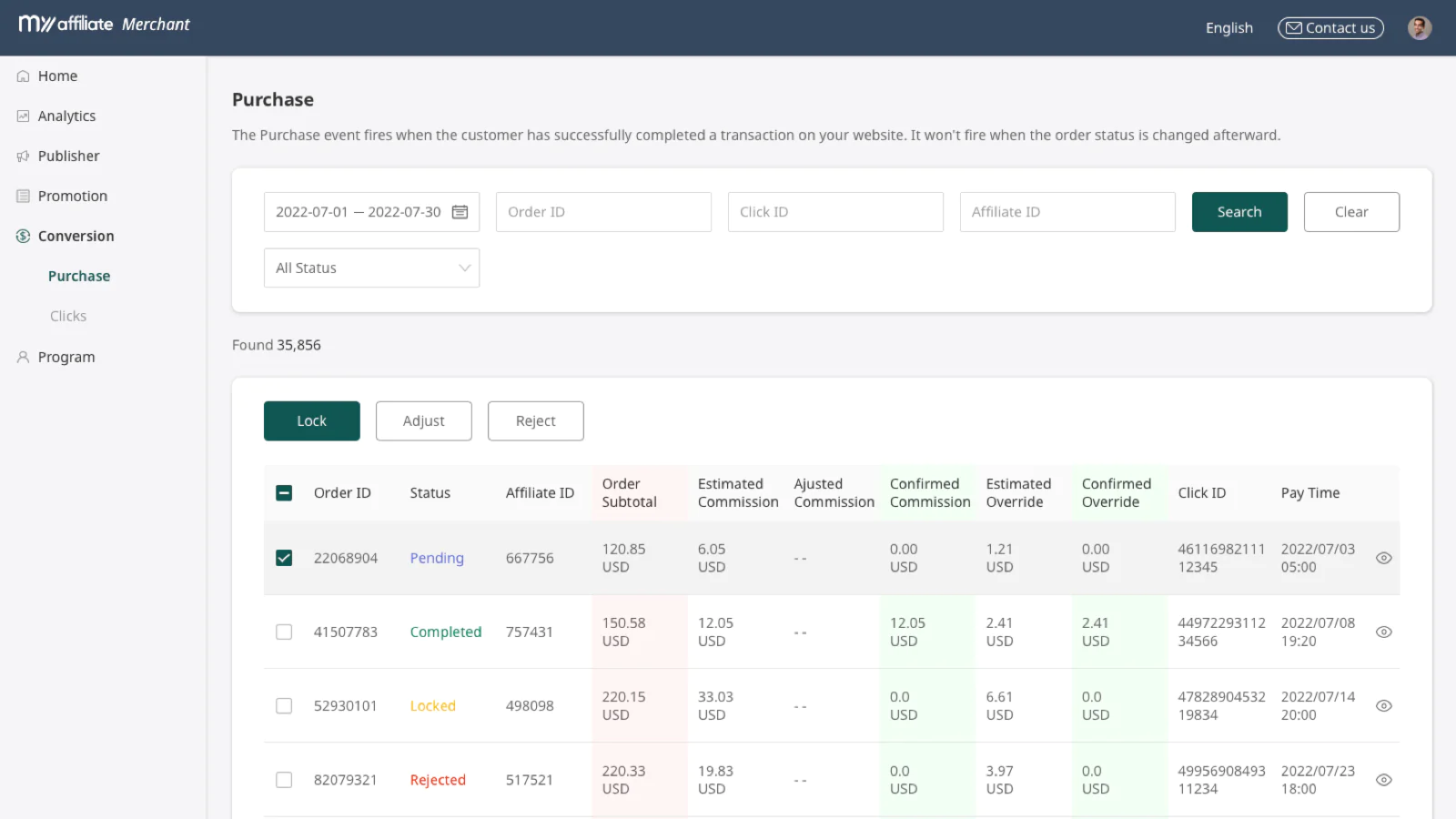This screenshot has height=819, width=1456.
Task: Open the date range calendar icon
Action: (460, 212)
